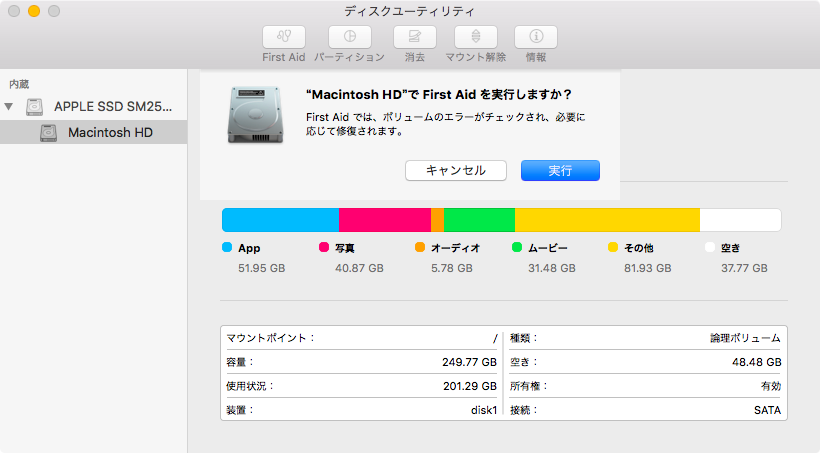Click the Macintosh HD volume icon in sidebar

[x=49, y=133]
